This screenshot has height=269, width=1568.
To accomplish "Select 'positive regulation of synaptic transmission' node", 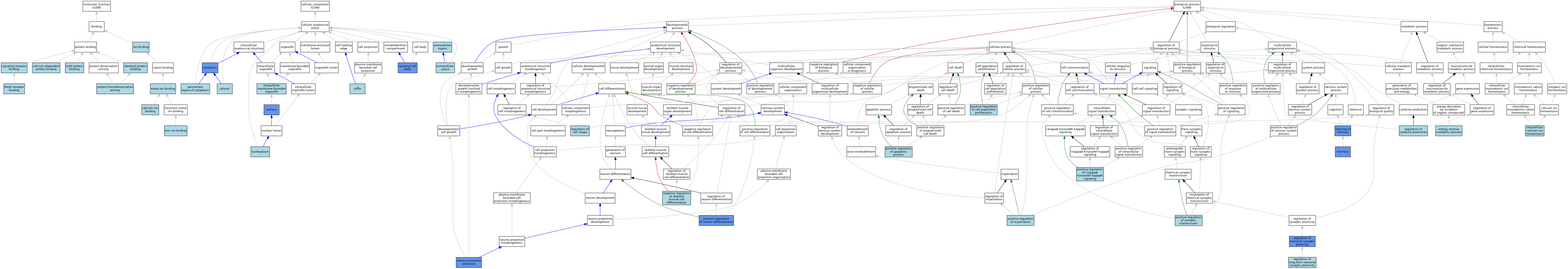I will pyautogui.click(x=1189, y=220).
